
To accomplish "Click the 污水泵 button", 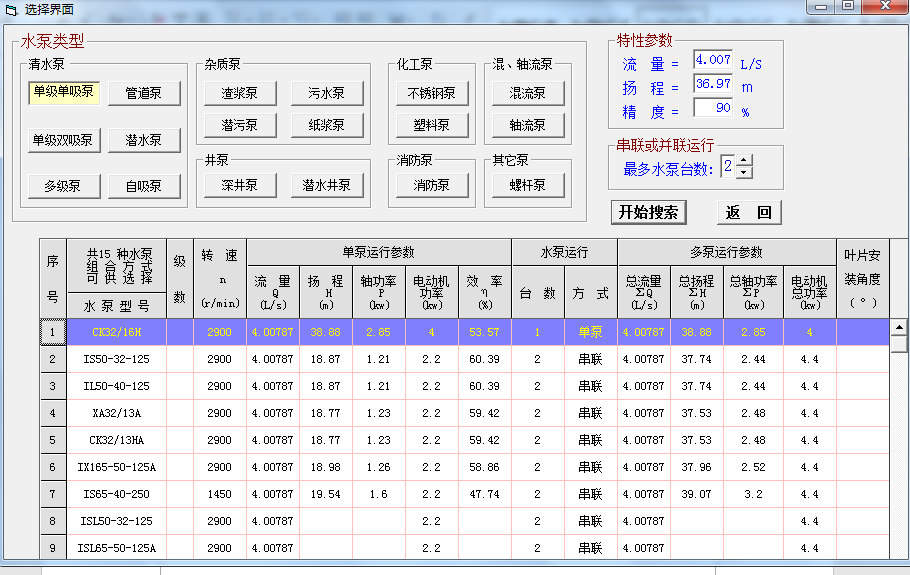I will [x=327, y=93].
